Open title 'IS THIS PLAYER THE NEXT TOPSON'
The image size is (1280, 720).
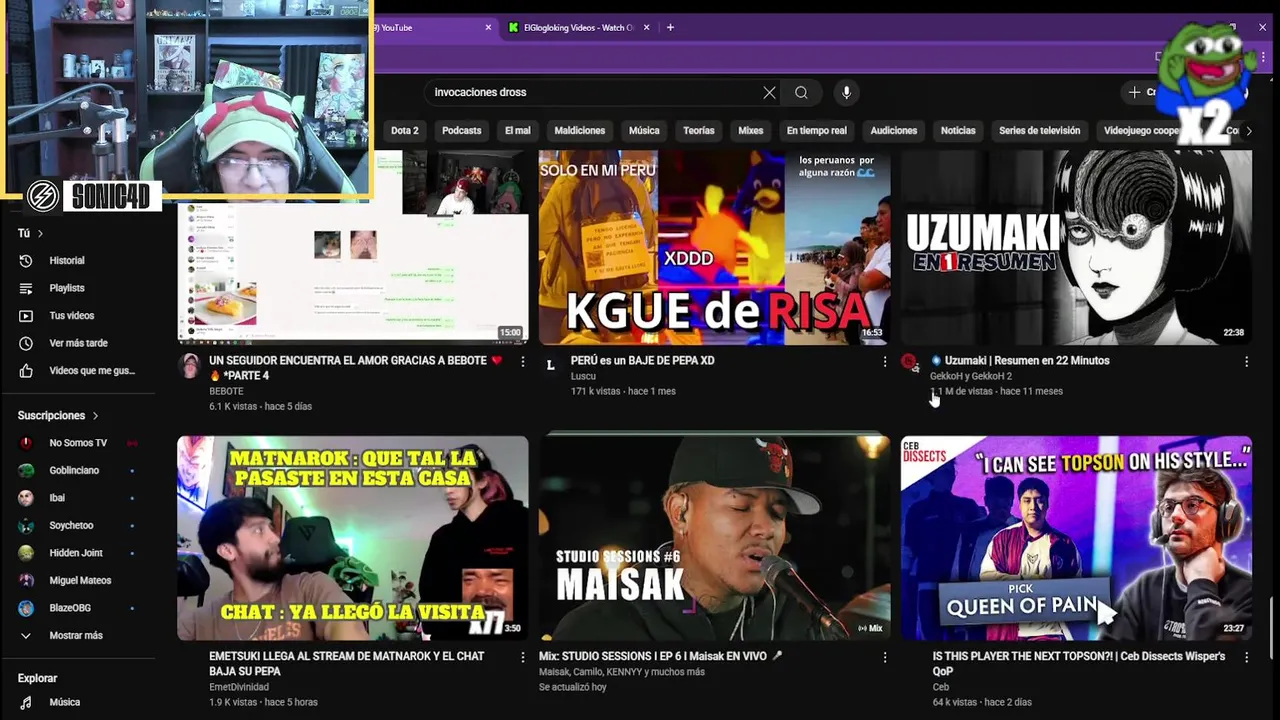point(1079,664)
